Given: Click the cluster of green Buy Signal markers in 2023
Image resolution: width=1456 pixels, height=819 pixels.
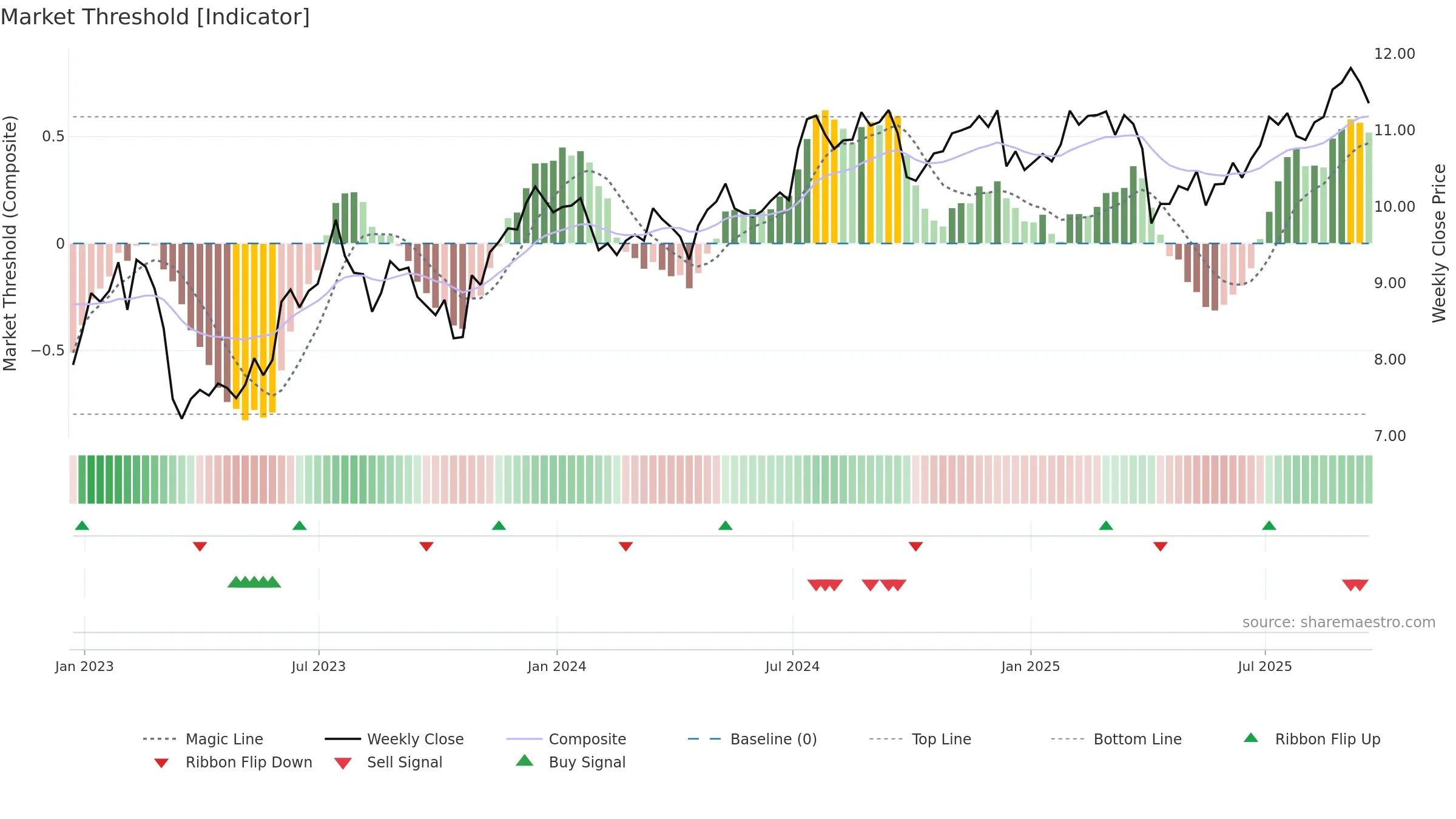Looking at the screenshot, I should click(254, 582).
